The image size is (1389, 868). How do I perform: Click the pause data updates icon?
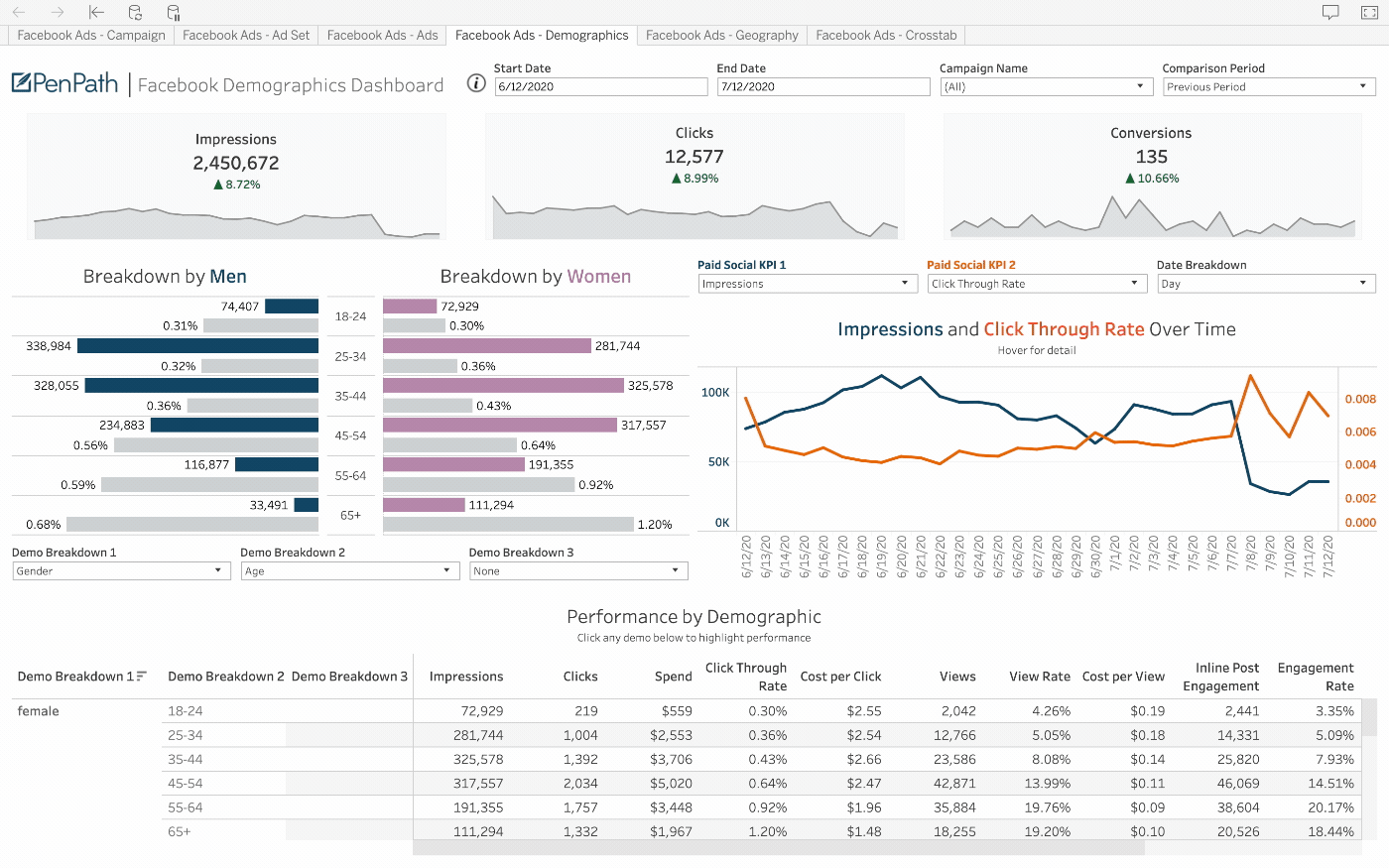click(174, 12)
